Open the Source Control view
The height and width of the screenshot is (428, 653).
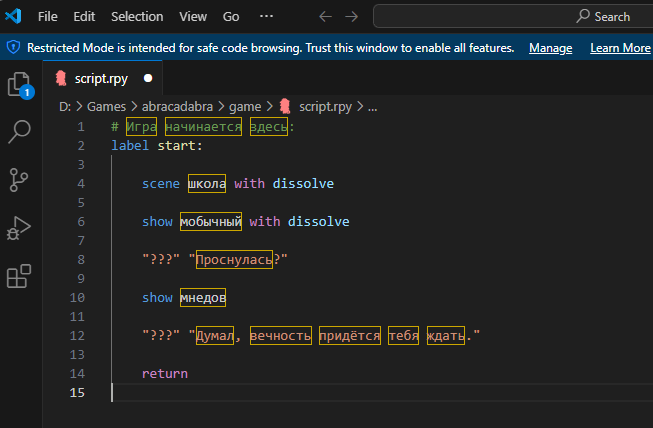point(18,180)
